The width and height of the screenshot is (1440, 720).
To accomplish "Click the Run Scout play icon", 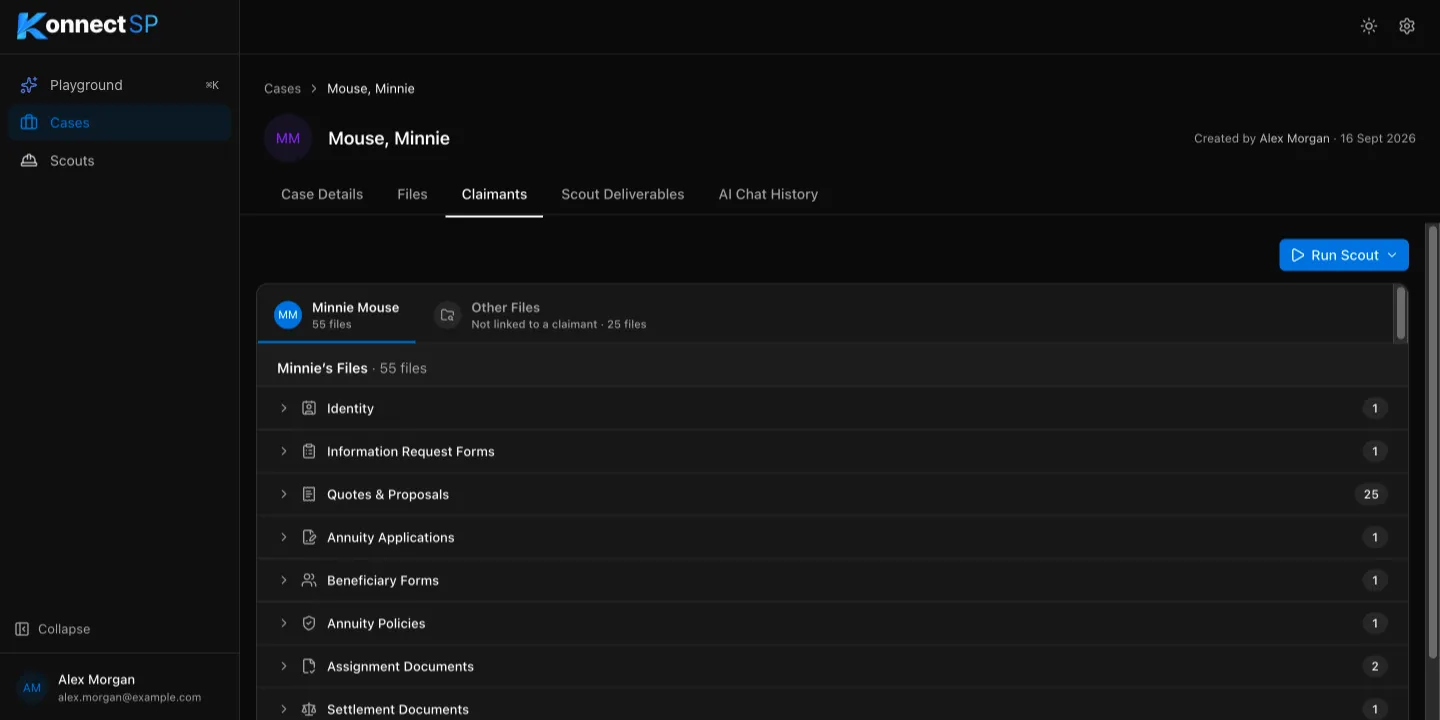I will tap(1298, 255).
